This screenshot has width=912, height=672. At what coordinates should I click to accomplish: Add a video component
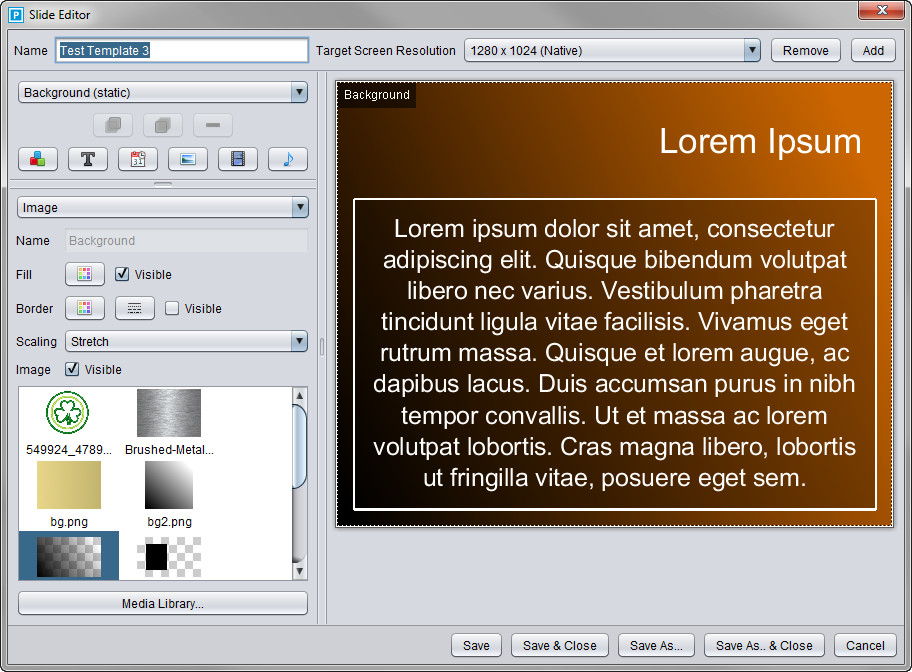click(238, 159)
